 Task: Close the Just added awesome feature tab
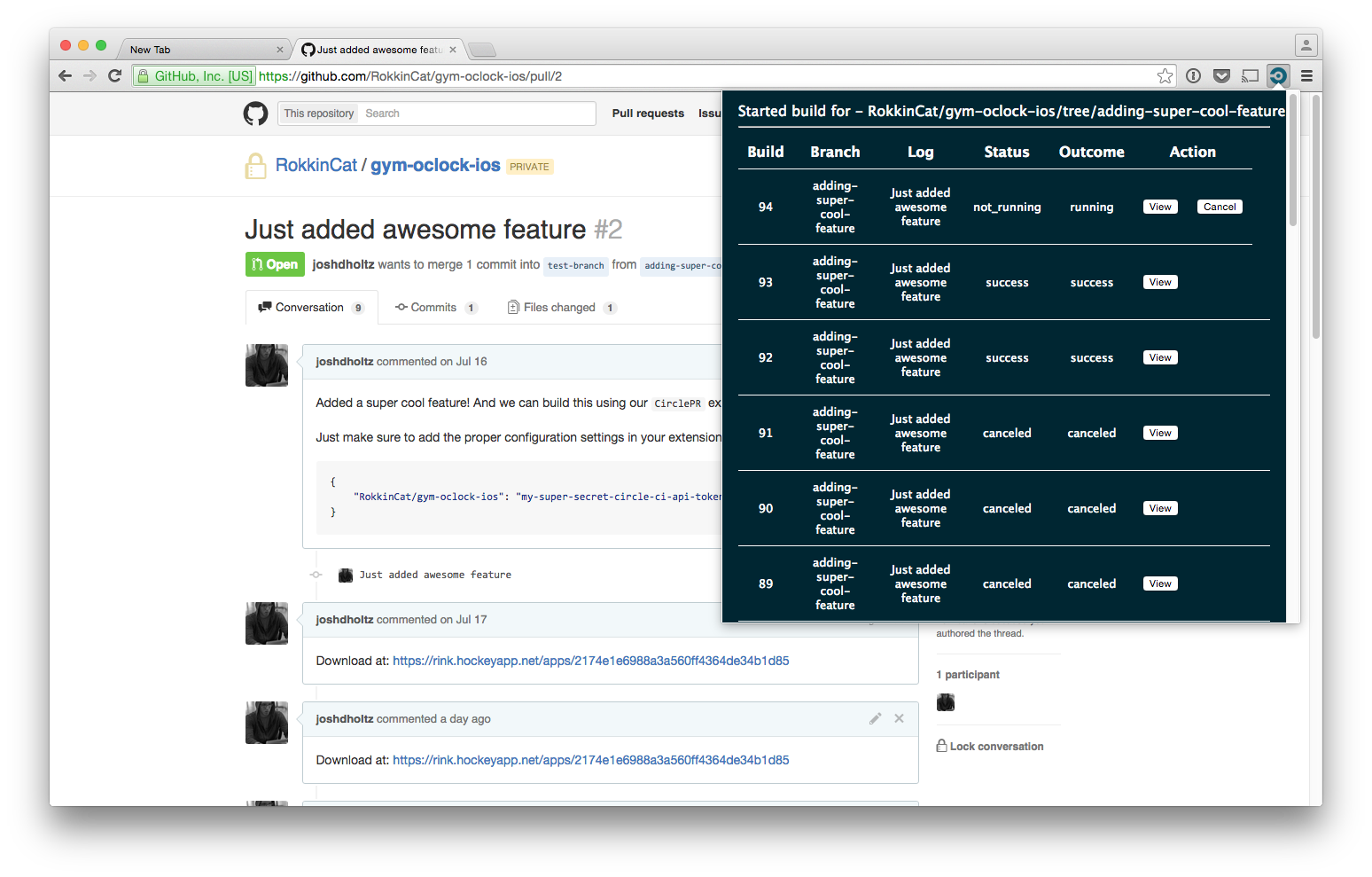pos(453,50)
